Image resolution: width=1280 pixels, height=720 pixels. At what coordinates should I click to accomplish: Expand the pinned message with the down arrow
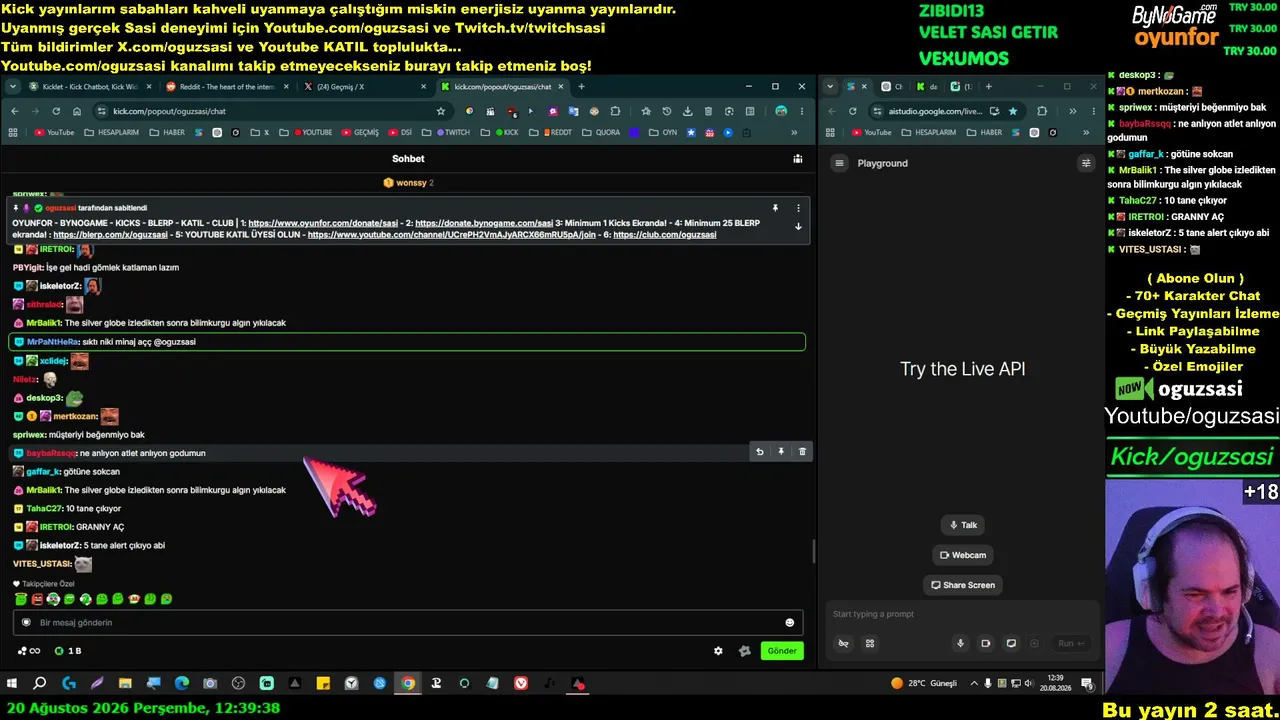click(798, 226)
